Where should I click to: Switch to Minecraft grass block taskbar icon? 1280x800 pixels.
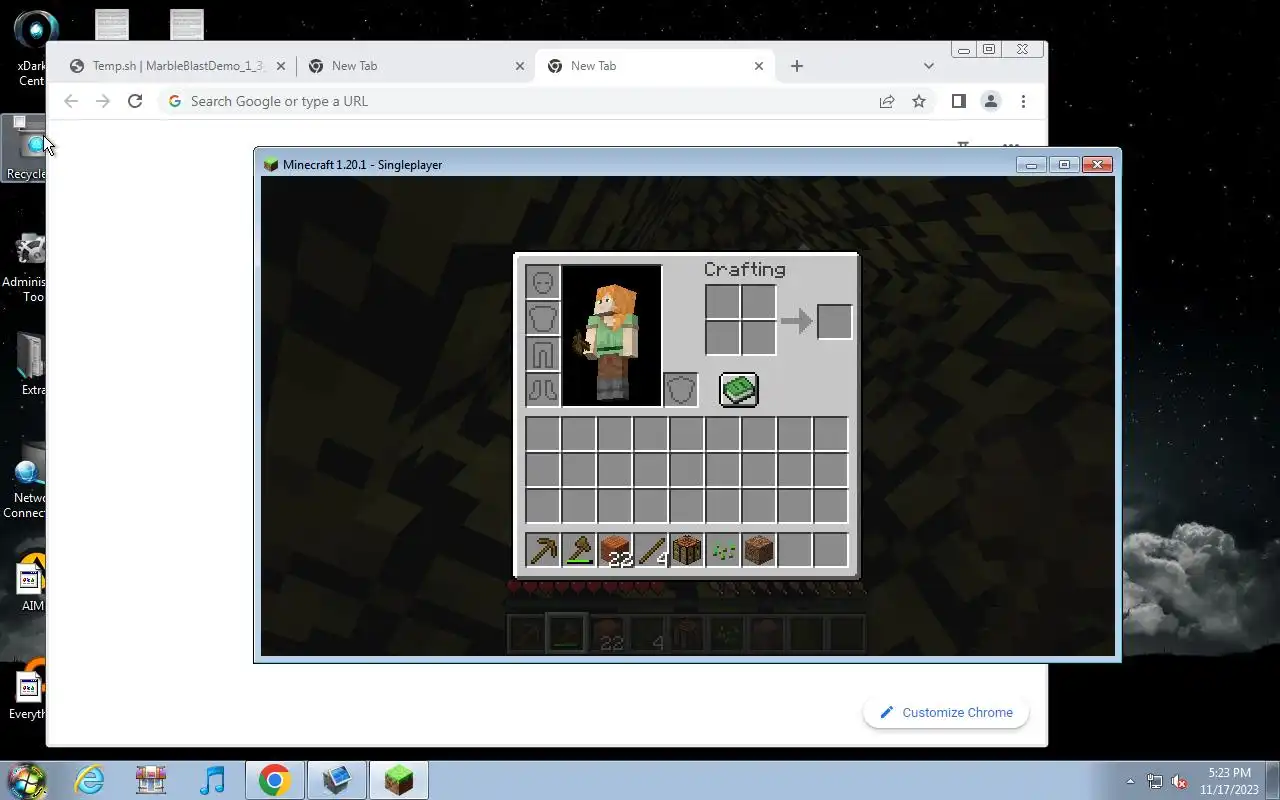(x=399, y=780)
